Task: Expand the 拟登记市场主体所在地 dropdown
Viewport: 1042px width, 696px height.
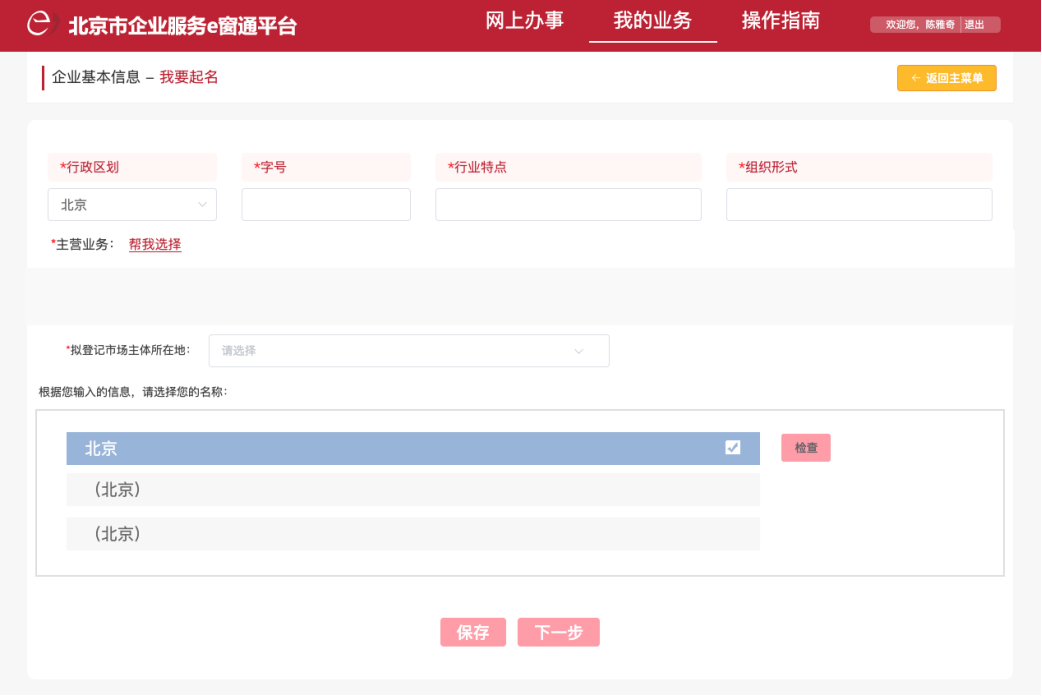Action: coord(409,350)
